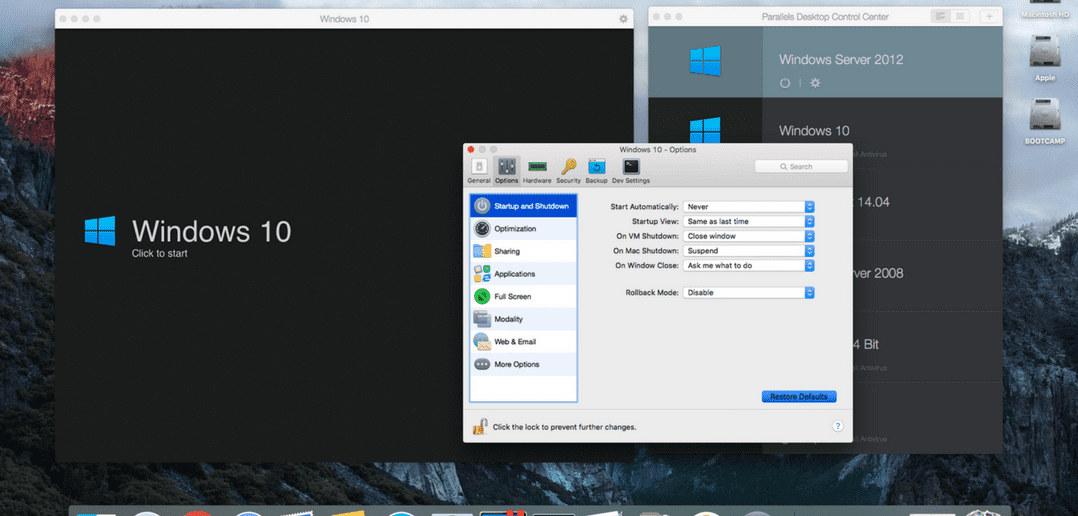Power on Windows Server 2012
This screenshot has height=516, width=1078.
785,83
